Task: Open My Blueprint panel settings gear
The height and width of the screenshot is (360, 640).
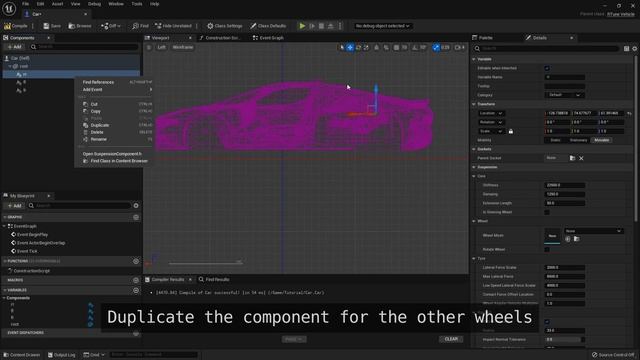Action: [136, 206]
